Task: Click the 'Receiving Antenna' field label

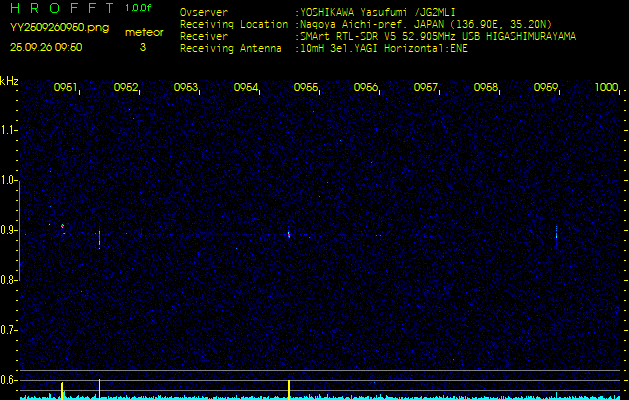Action: point(231,49)
